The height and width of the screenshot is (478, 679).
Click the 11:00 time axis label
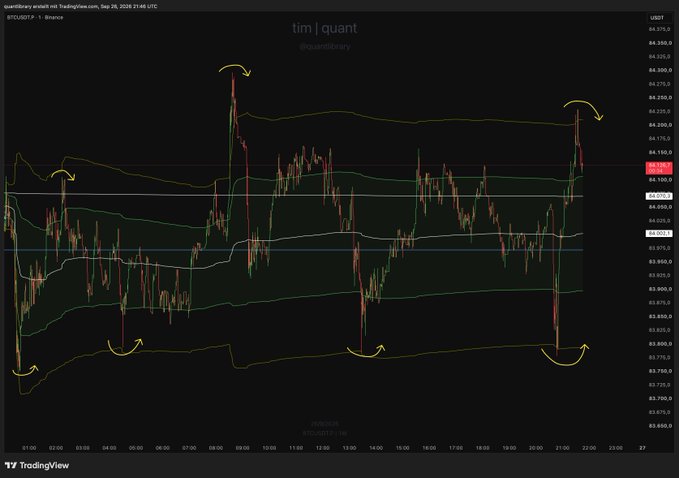point(296,448)
